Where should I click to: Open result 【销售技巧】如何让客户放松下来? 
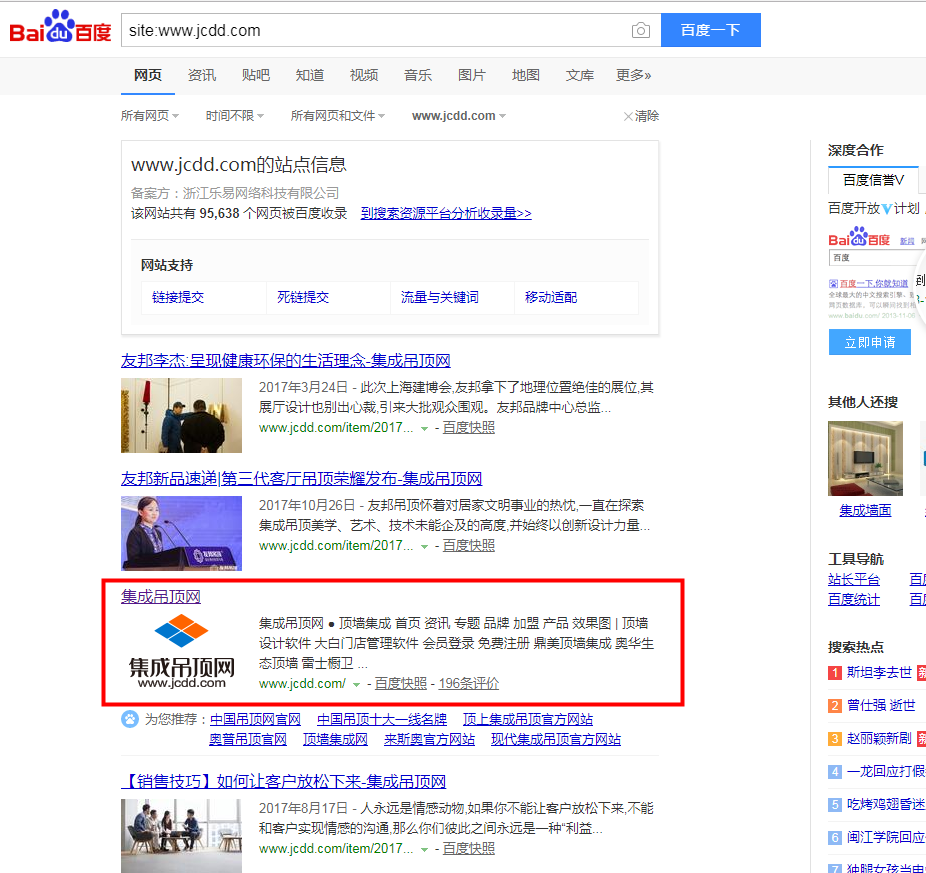coord(283,782)
